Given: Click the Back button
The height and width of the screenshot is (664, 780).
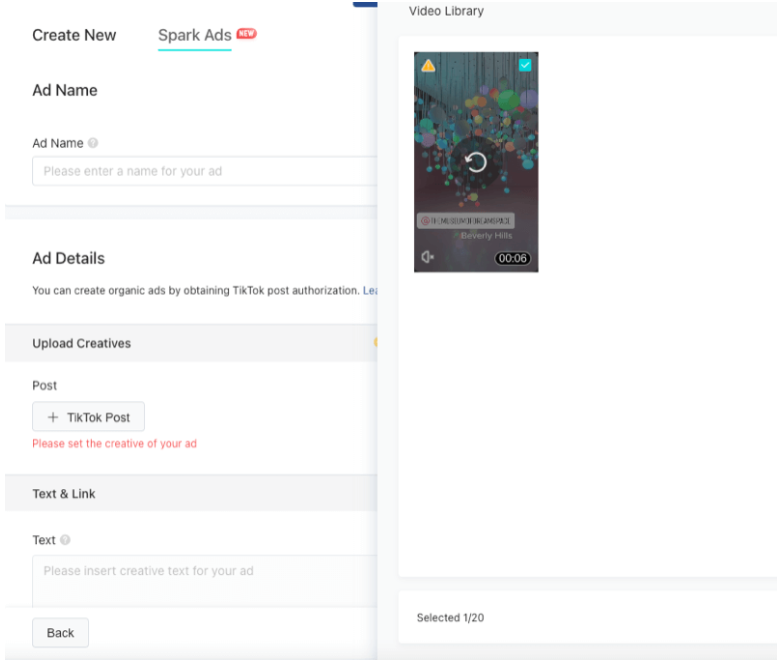Looking at the screenshot, I should coord(61,633).
